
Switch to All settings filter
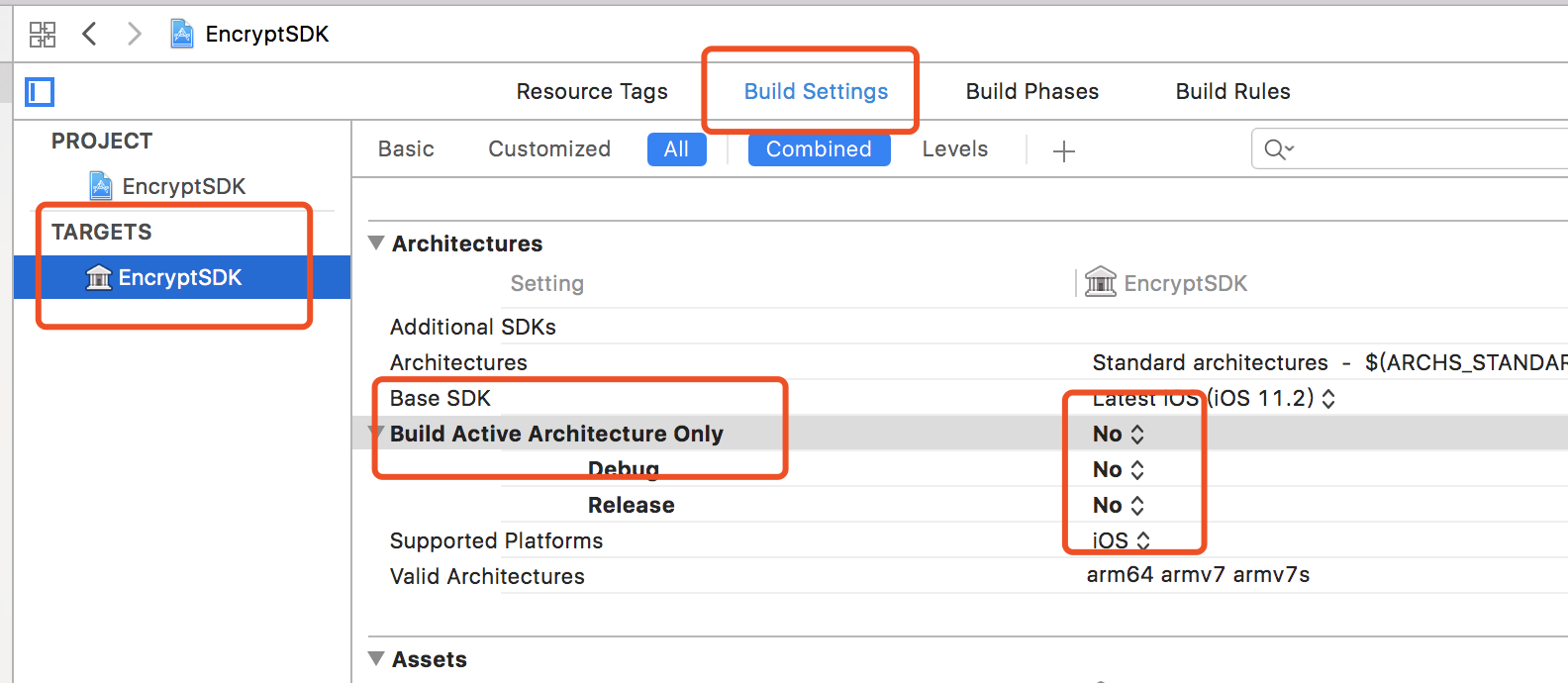pyautogui.click(x=676, y=149)
